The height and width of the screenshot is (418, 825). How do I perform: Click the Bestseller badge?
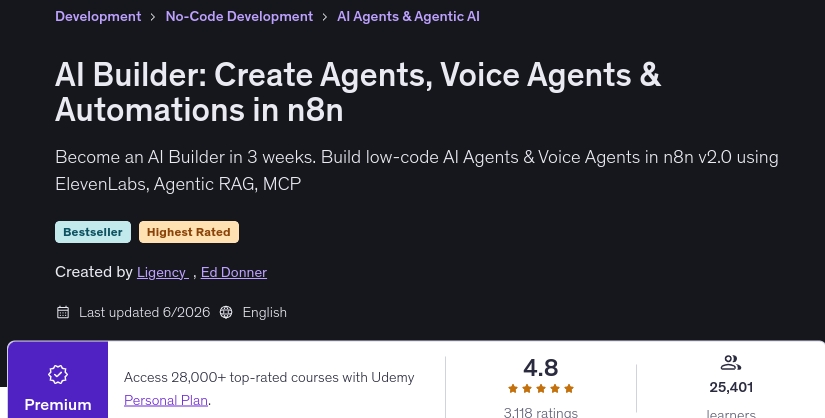pyautogui.click(x=93, y=232)
